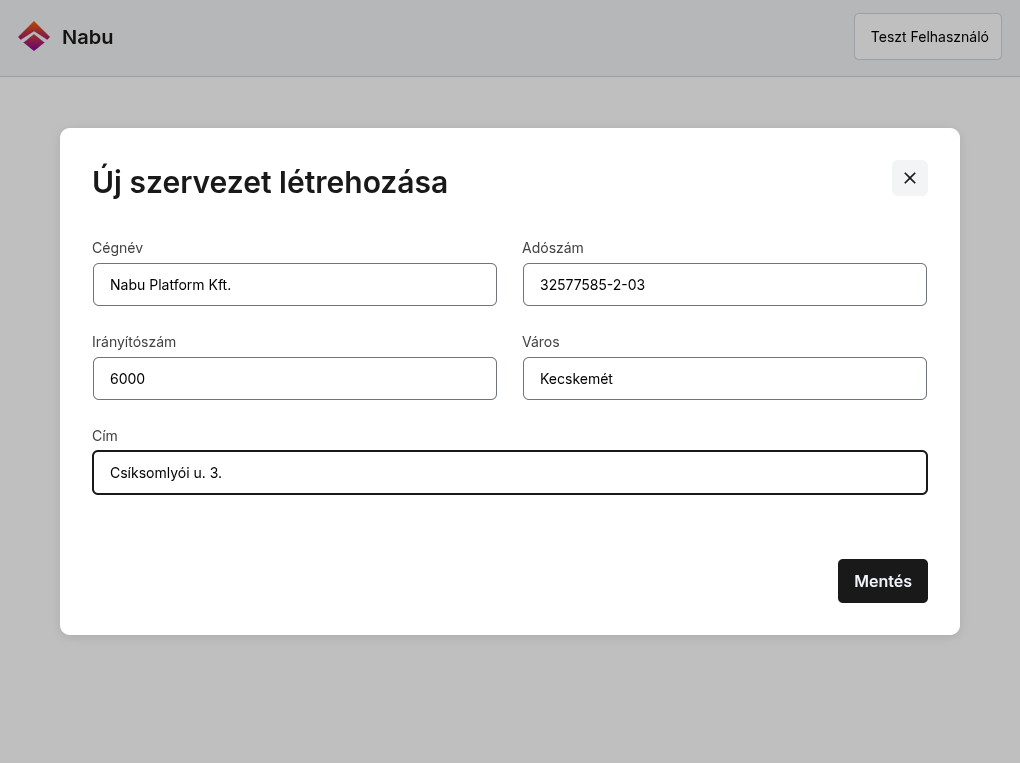Click the Irányítószám label
Screen dimensions: 1020x763
pos(134,342)
